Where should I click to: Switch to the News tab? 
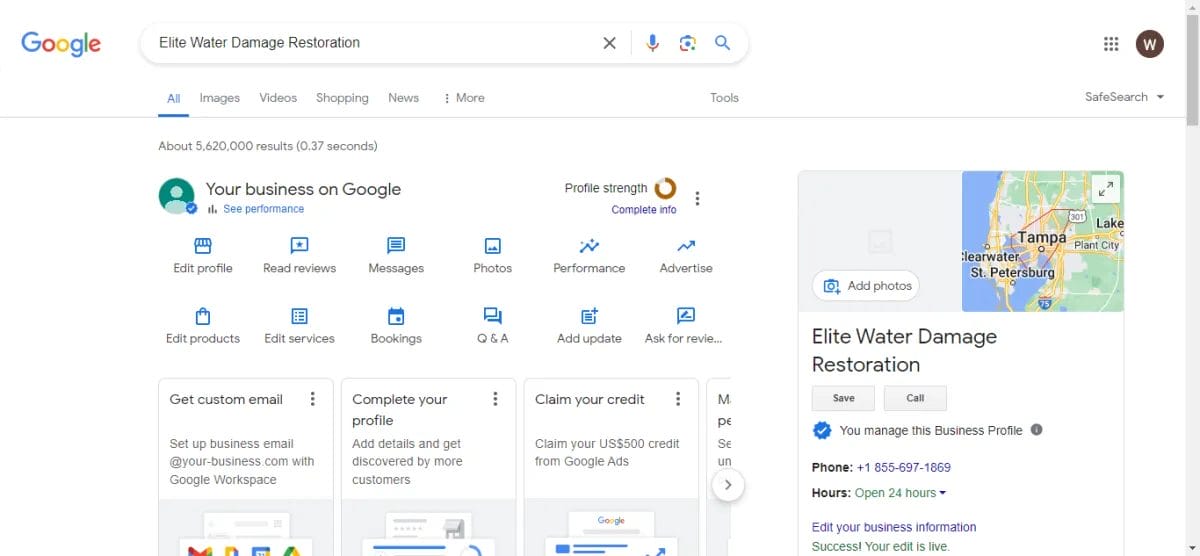pos(403,98)
